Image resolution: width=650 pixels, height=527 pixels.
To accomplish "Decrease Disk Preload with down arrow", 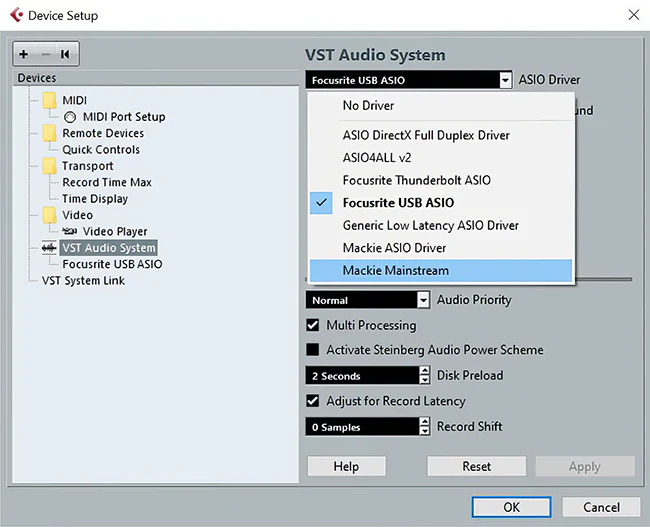I will pyautogui.click(x=424, y=380).
